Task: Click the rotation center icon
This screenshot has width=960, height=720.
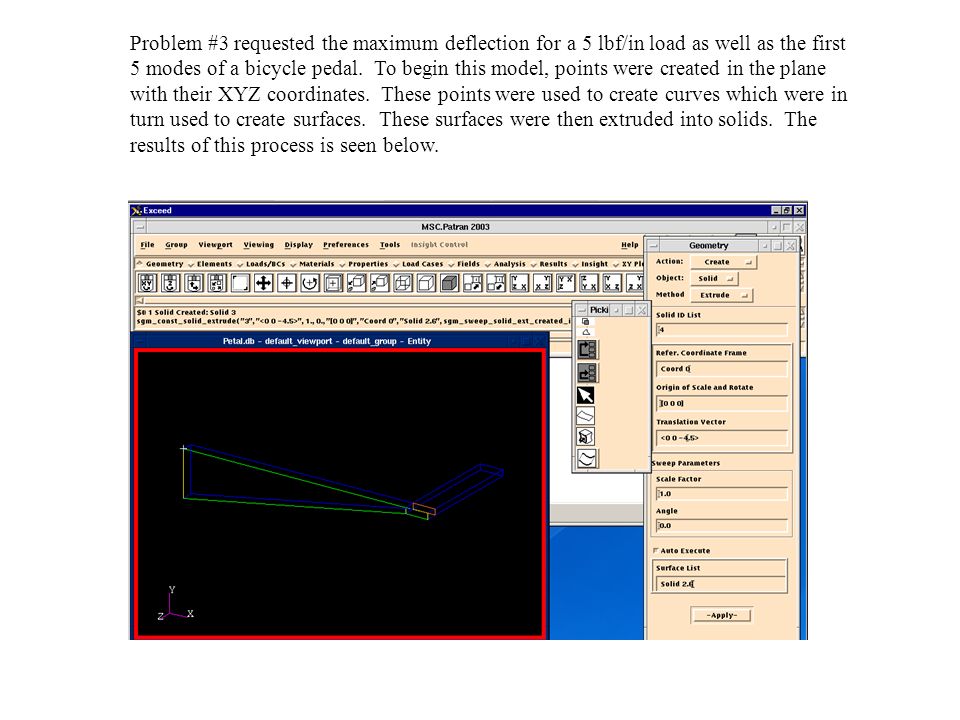Action: 310,283
